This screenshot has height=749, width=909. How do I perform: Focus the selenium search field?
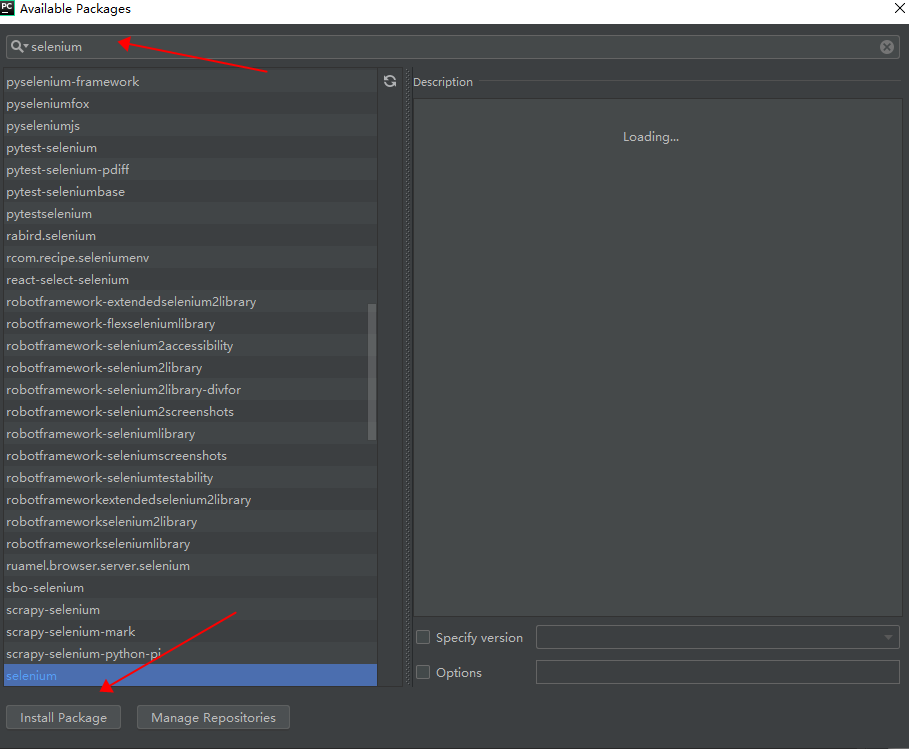click(452, 47)
